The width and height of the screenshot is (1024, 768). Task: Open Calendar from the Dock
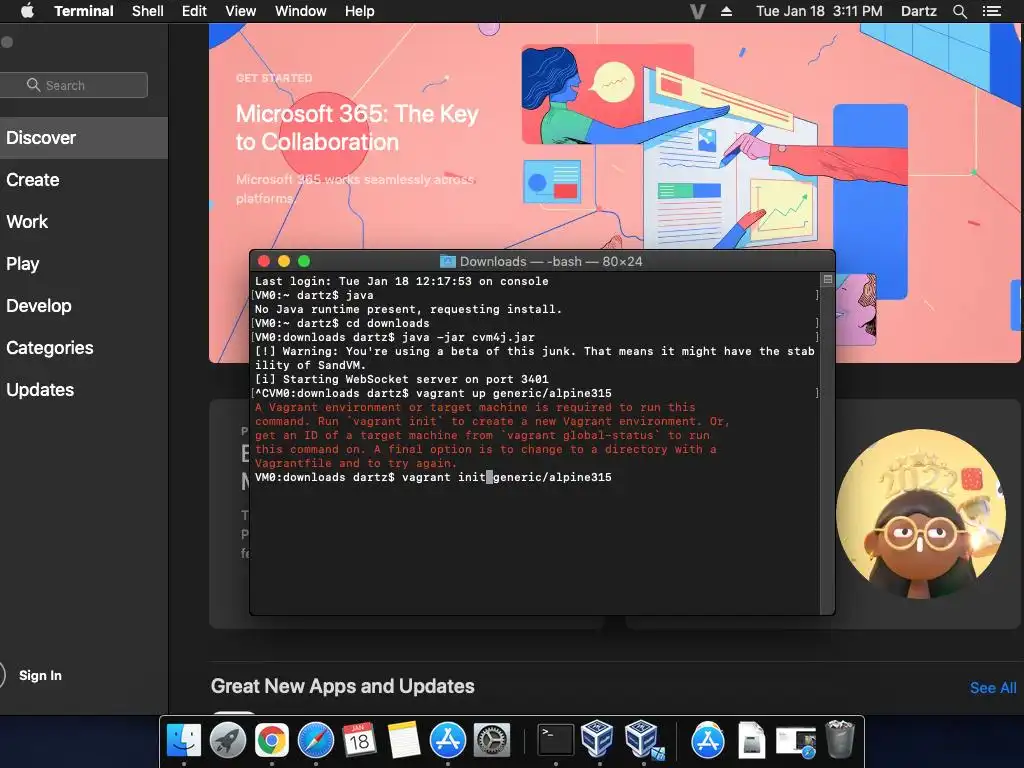pyautogui.click(x=359, y=741)
